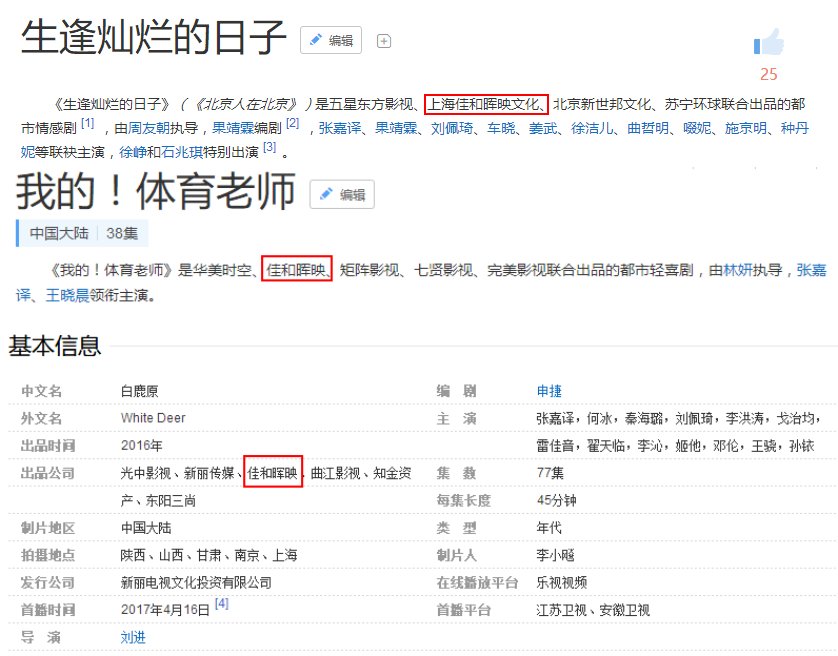Open reference footnote [4] after 首播时间
This screenshot has height=656, width=838.
[222, 604]
